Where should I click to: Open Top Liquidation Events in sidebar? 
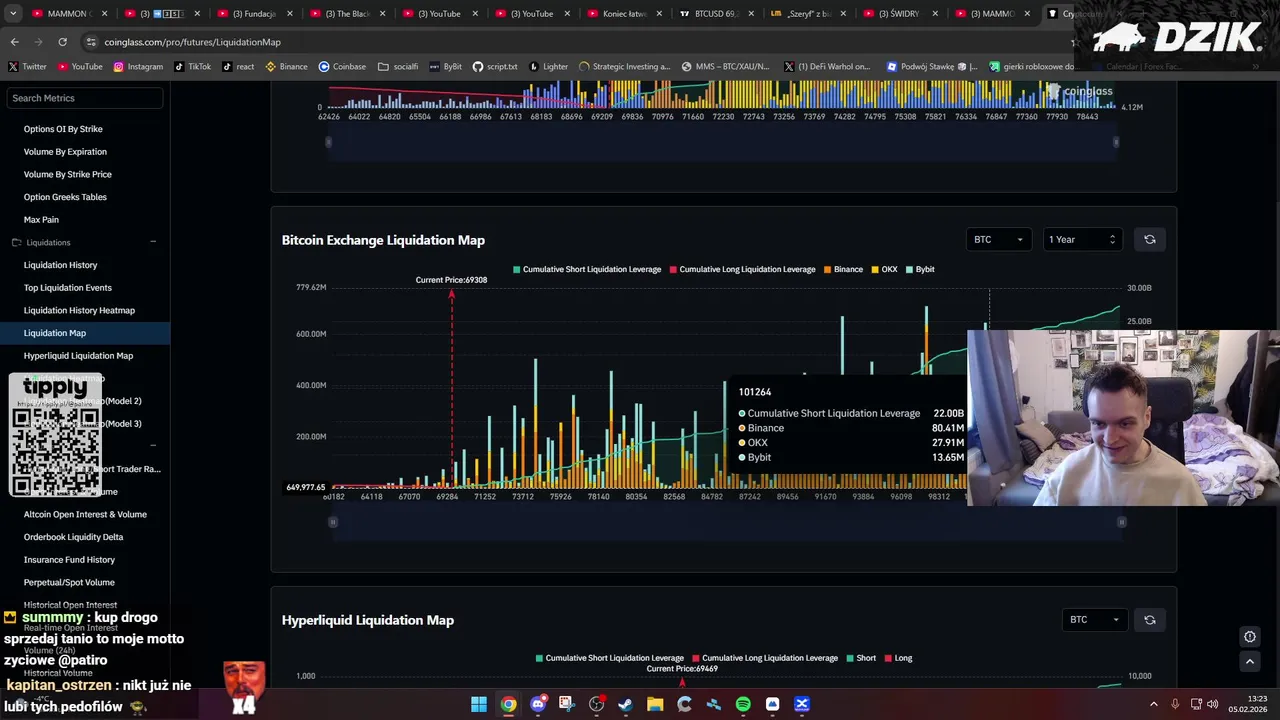[67, 288]
